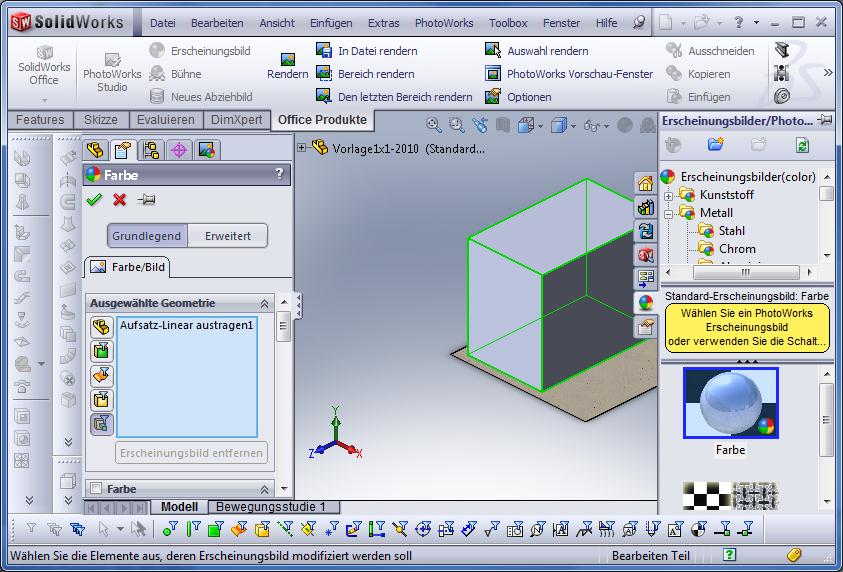This screenshot has height=572, width=843.
Task: Open the Extras menu
Action: (383, 22)
